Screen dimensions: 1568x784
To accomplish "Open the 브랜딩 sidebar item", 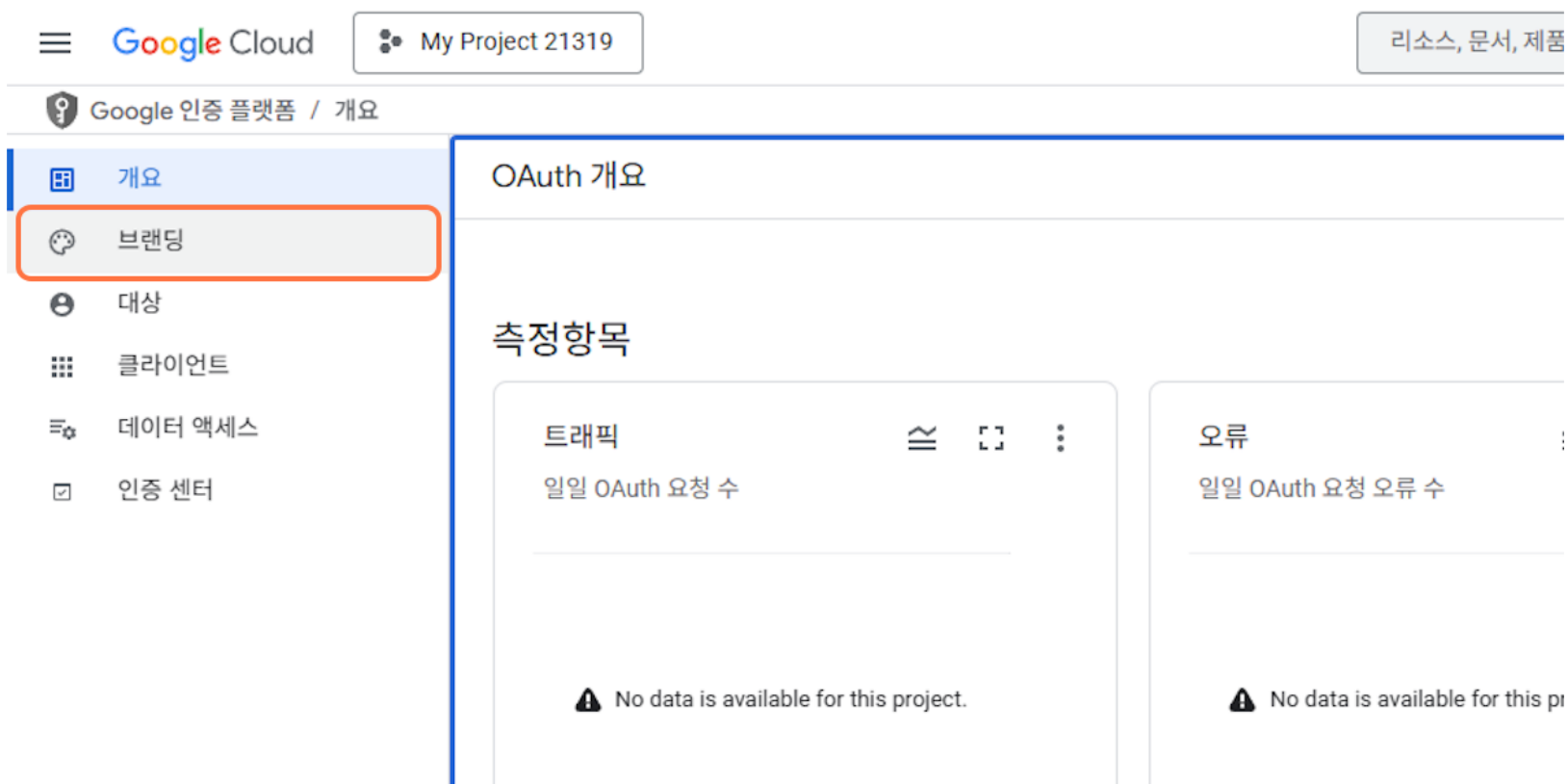I will tap(229, 242).
